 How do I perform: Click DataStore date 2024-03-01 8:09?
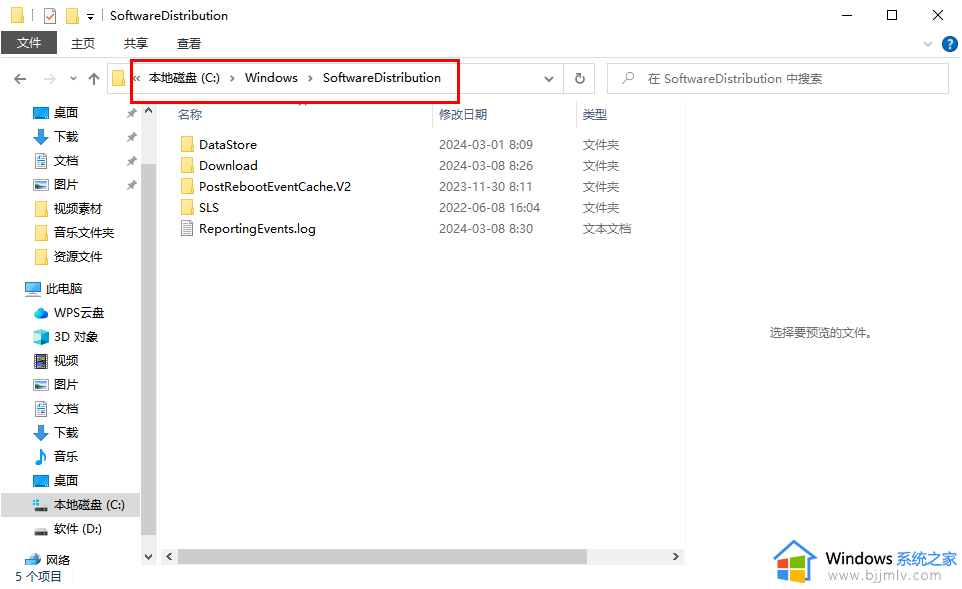pyautogui.click(x=486, y=144)
